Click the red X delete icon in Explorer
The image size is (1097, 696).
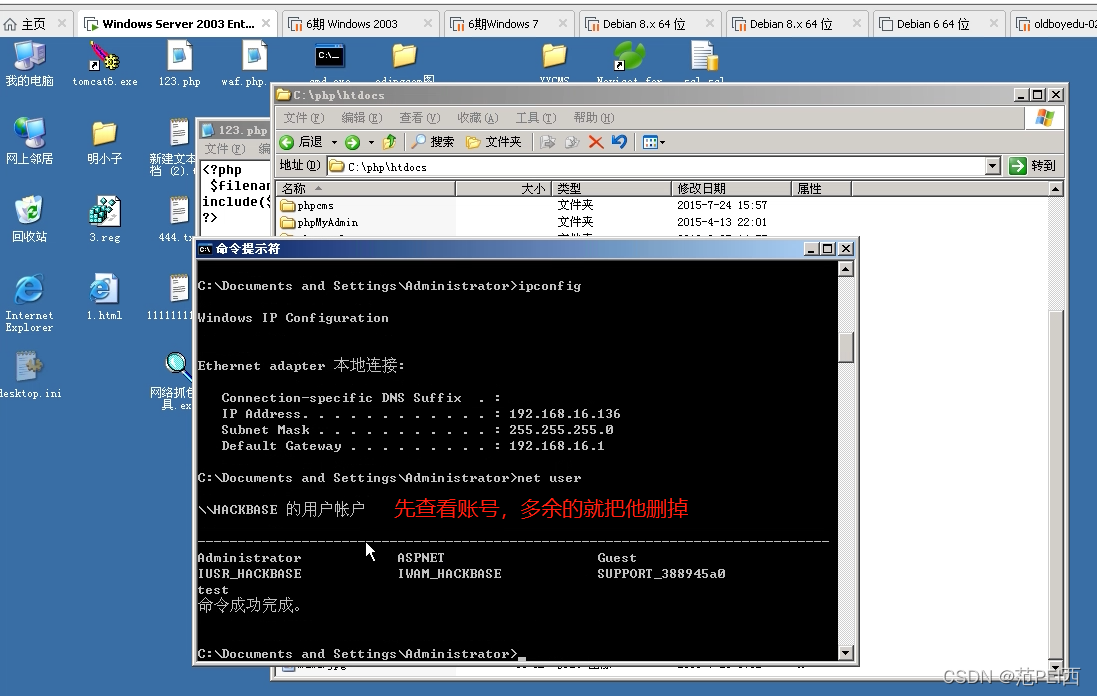595,142
